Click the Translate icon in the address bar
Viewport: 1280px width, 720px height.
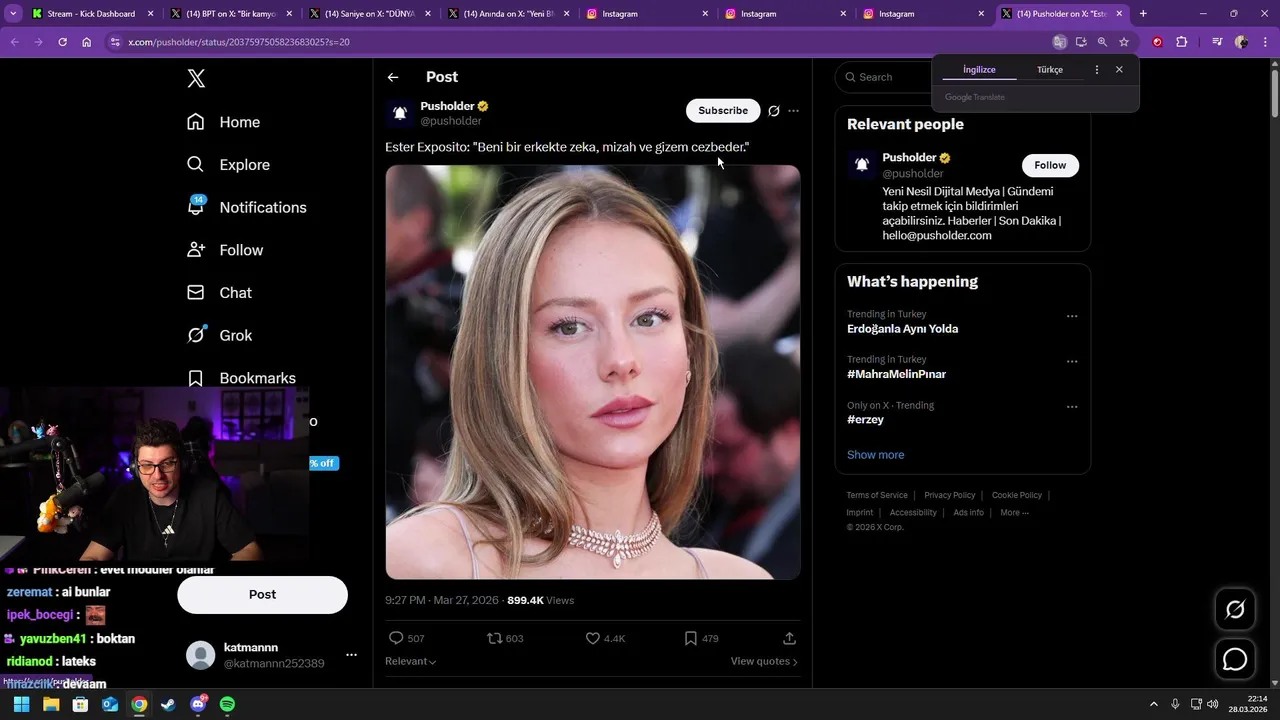pos(1059,42)
